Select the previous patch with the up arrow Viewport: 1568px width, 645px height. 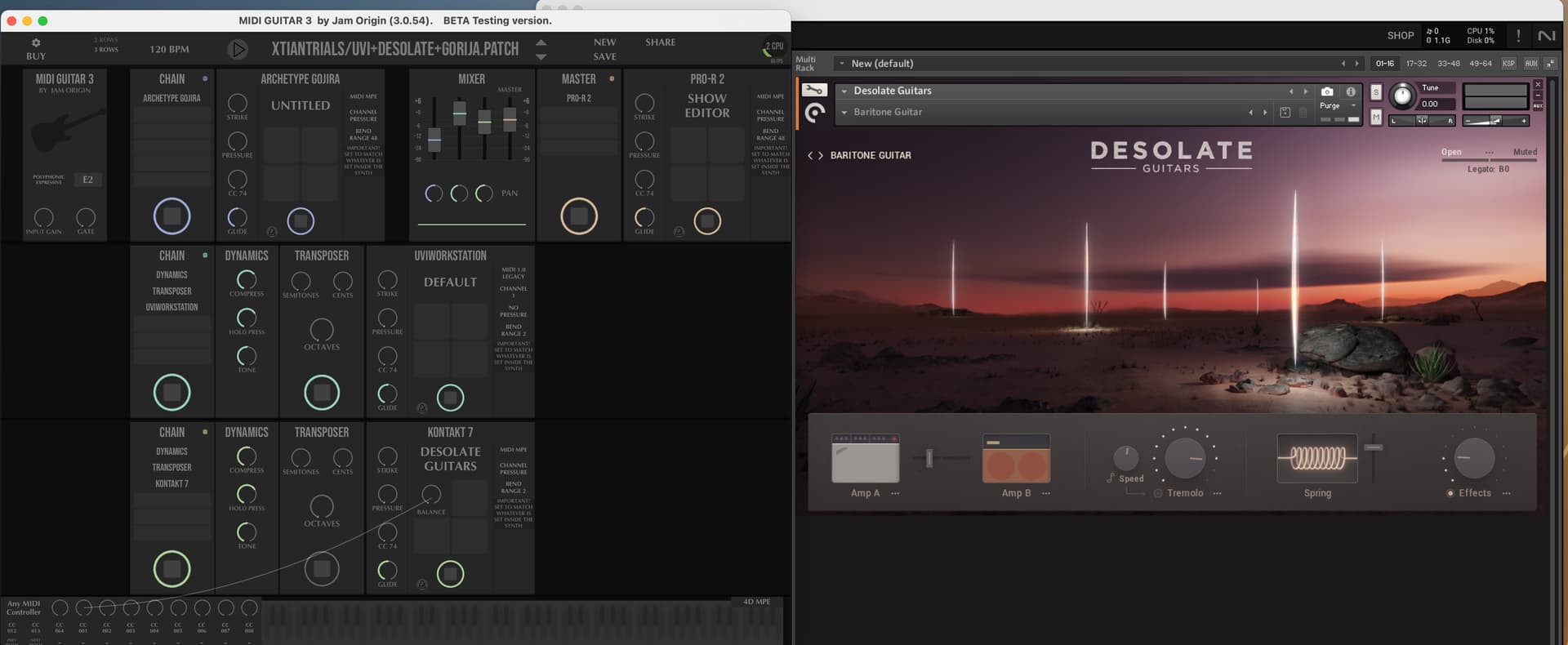tap(541, 42)
